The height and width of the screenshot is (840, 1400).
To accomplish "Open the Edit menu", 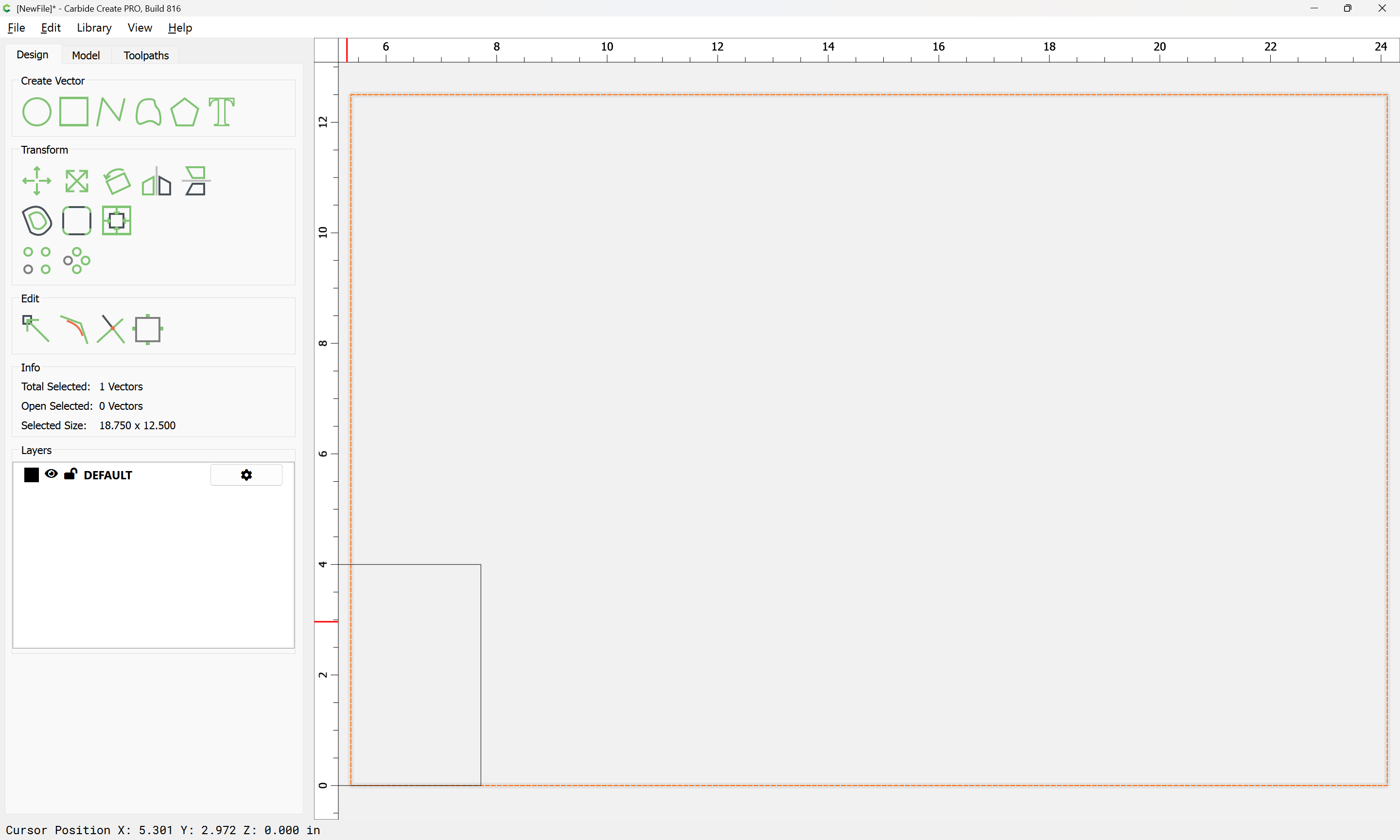I will click(x=51, y=28).
